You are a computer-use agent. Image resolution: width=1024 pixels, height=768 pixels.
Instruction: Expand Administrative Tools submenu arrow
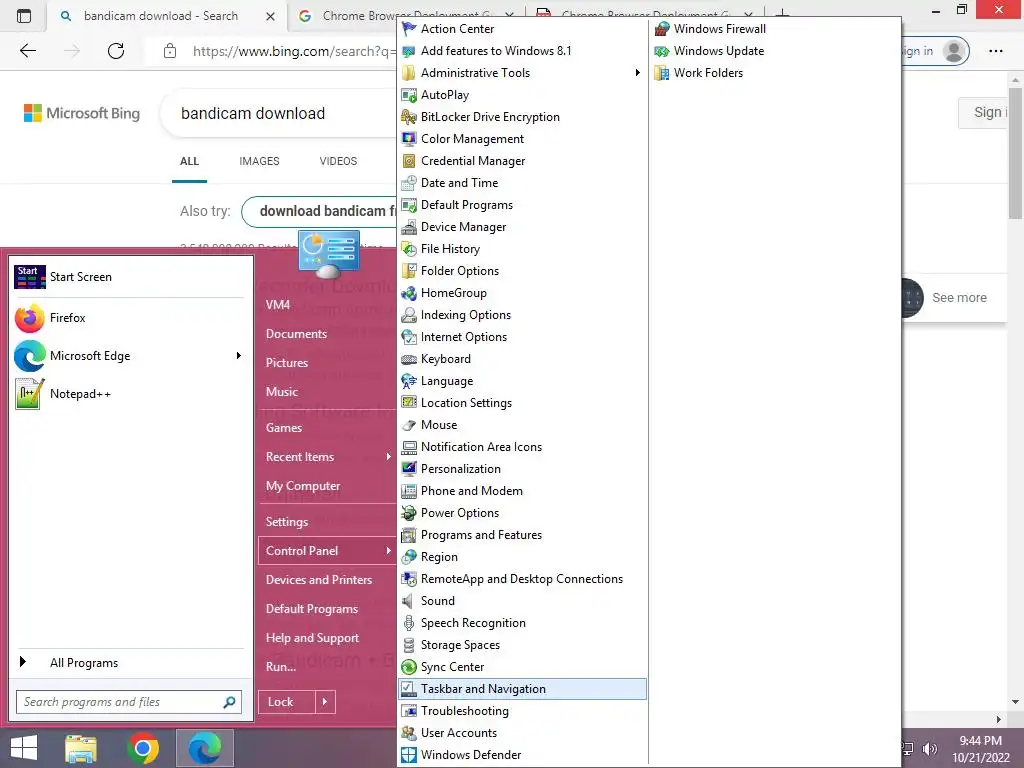637,72
